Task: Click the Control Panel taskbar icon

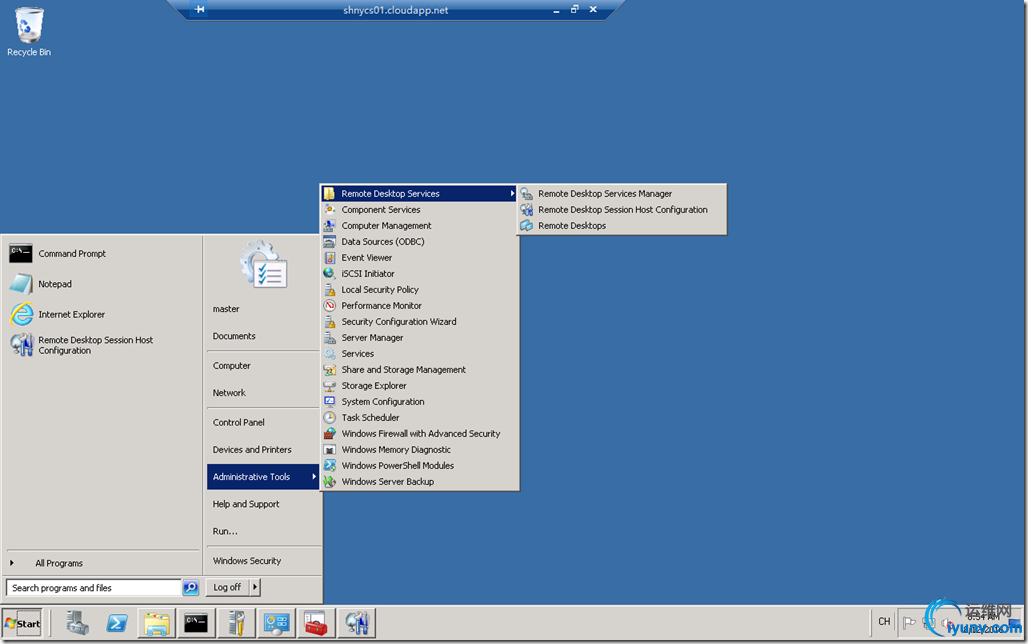Action: [276, 623]
